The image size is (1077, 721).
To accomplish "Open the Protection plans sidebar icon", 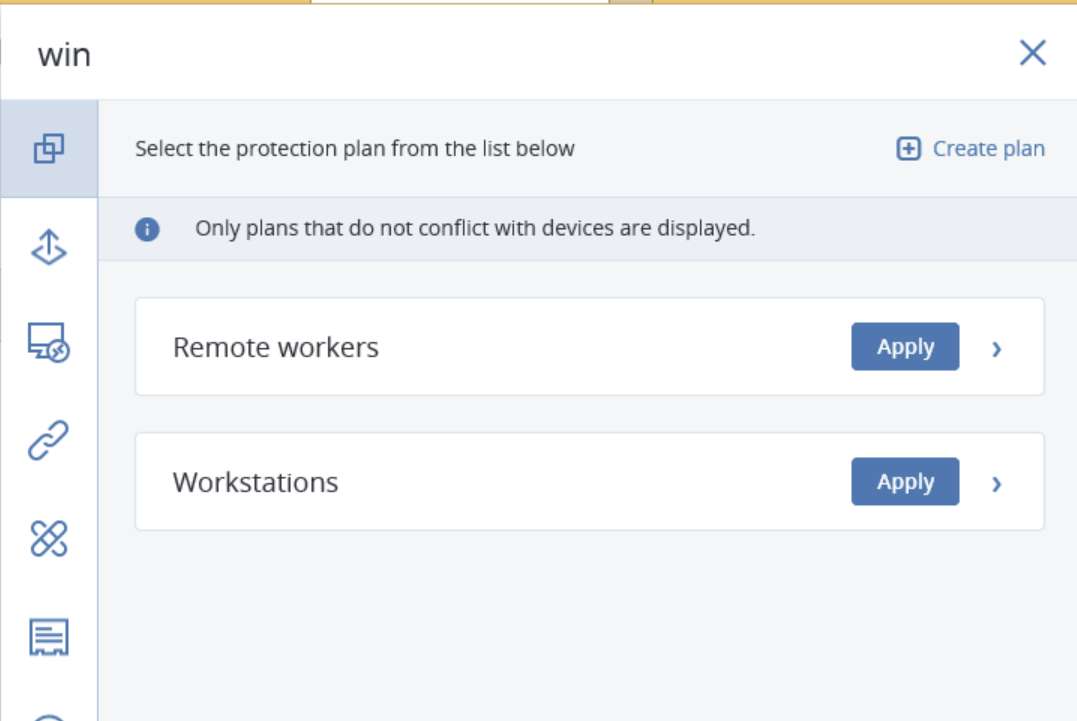I will pyautogui.click(x=49, y=148).
